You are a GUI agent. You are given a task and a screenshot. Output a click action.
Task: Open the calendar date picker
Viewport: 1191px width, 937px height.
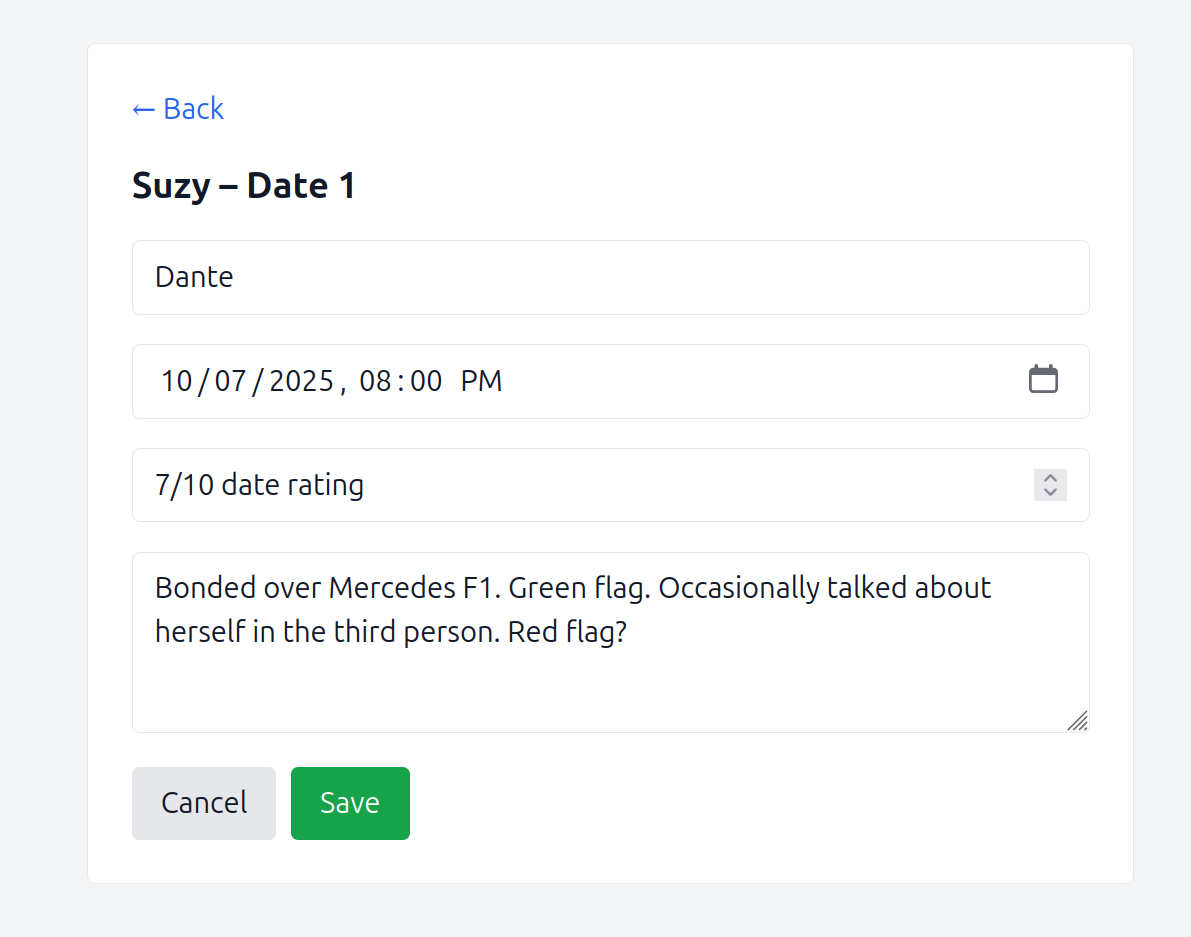[x=1043, y=380]
